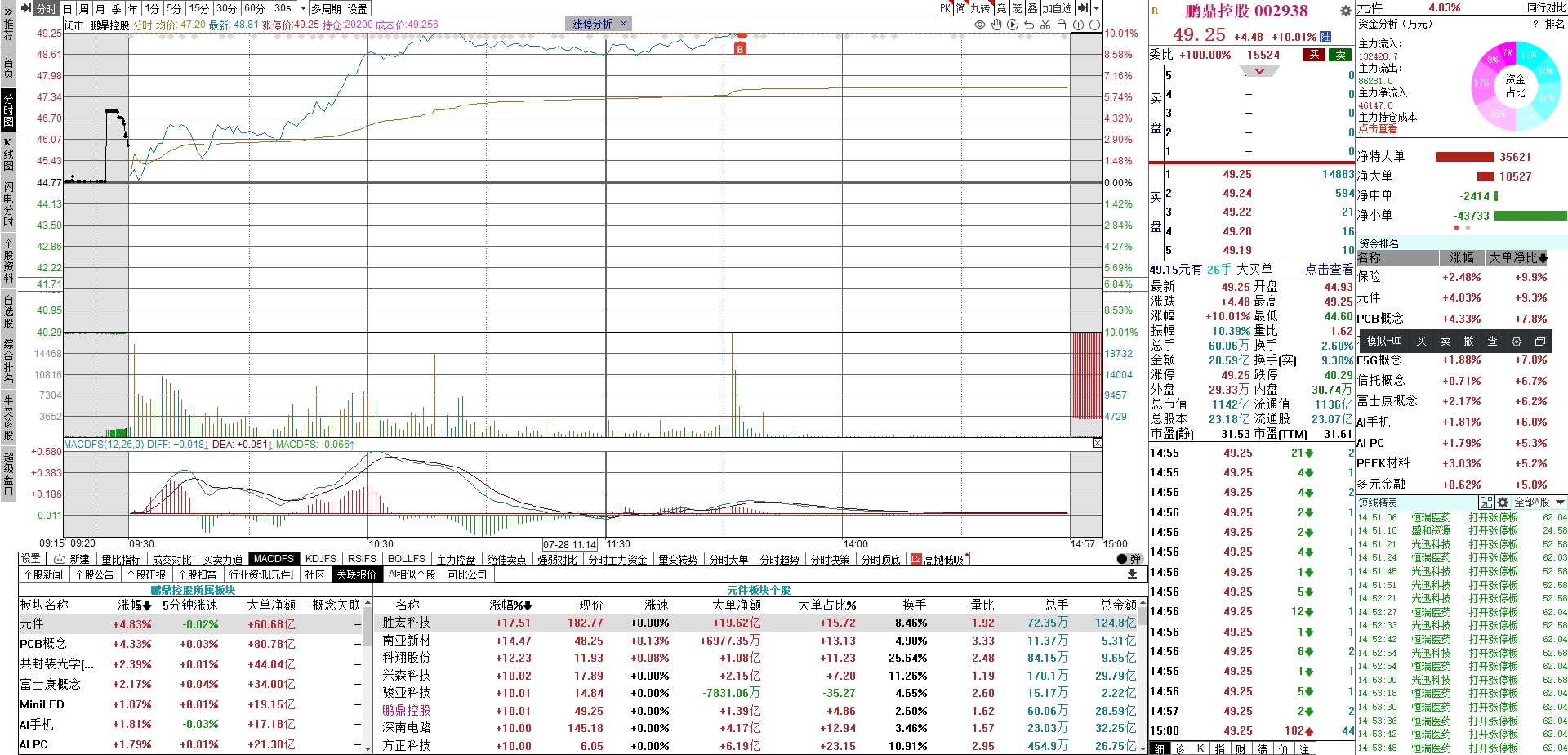Toggle the 弹 popup switch
The image size is (1568, 755).
1129,560
